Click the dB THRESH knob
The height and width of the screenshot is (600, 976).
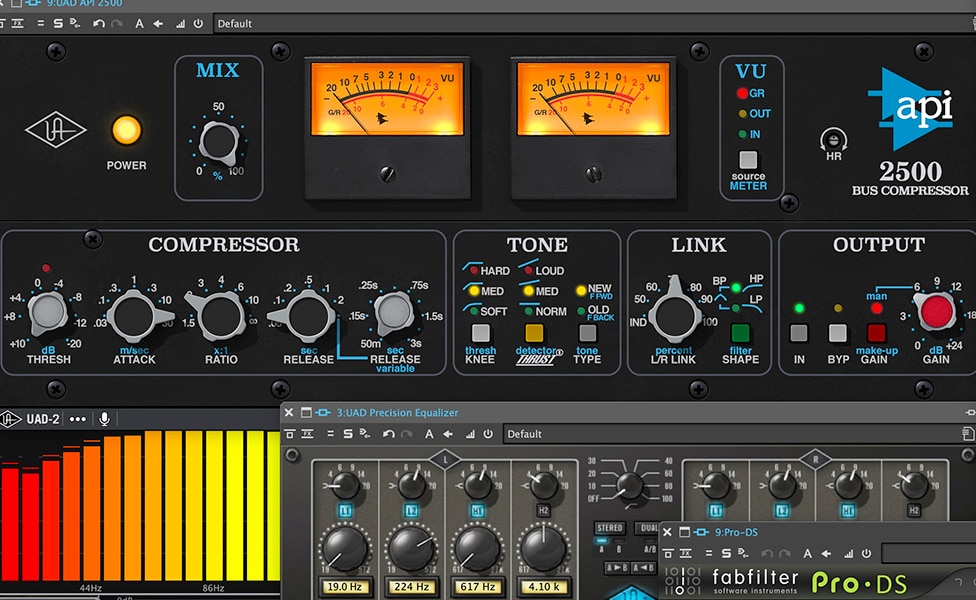click(x=47, y=311)
